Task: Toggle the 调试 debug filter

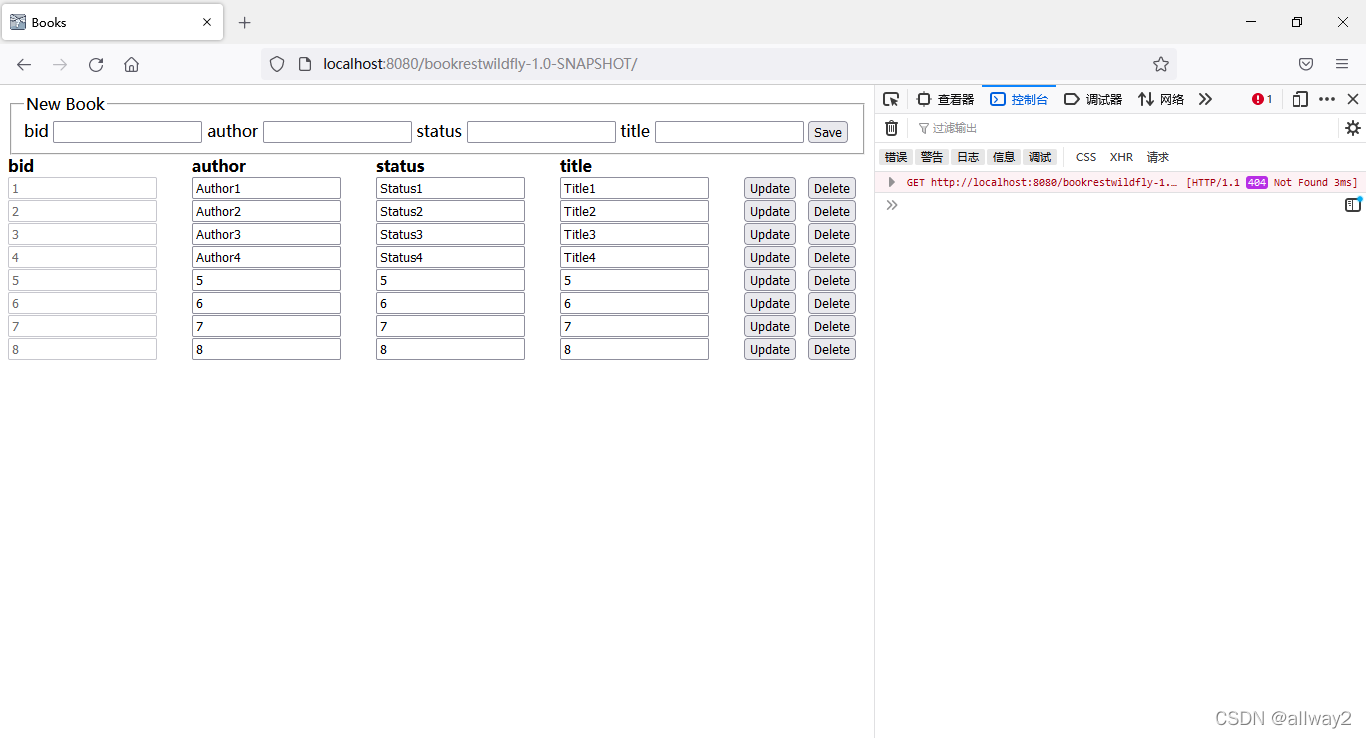Action: pyautogui.click(x=1040, y=157)
